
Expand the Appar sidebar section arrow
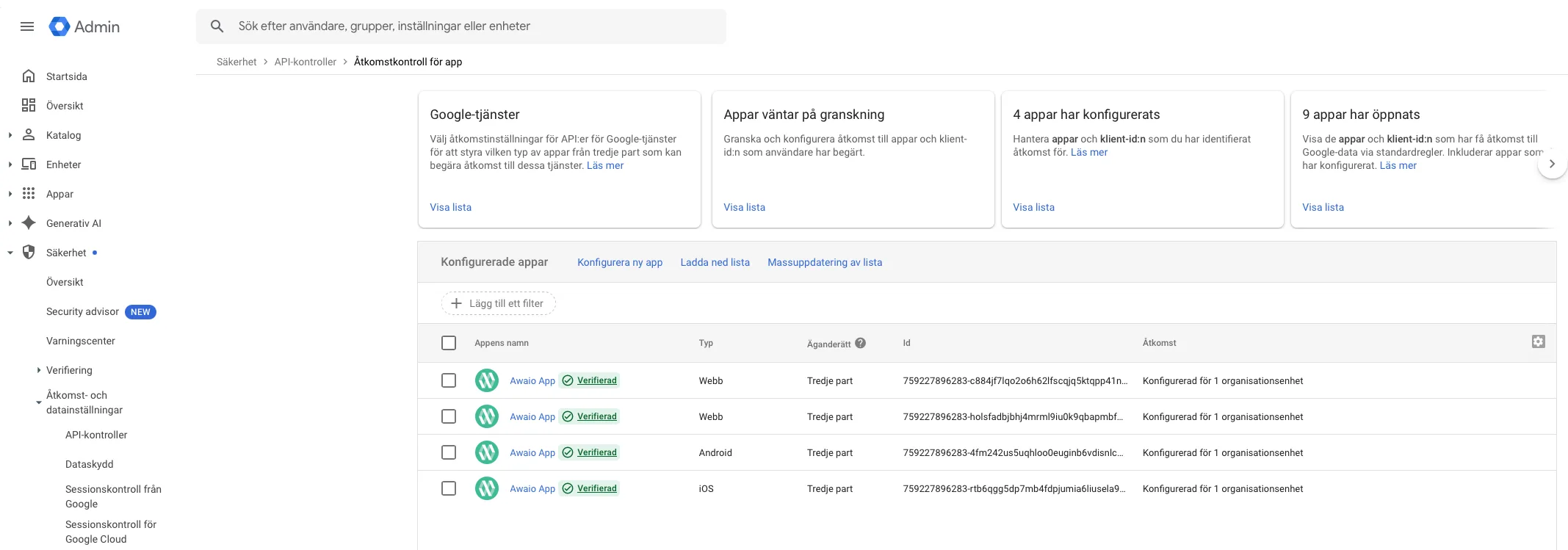pos(10,194)
